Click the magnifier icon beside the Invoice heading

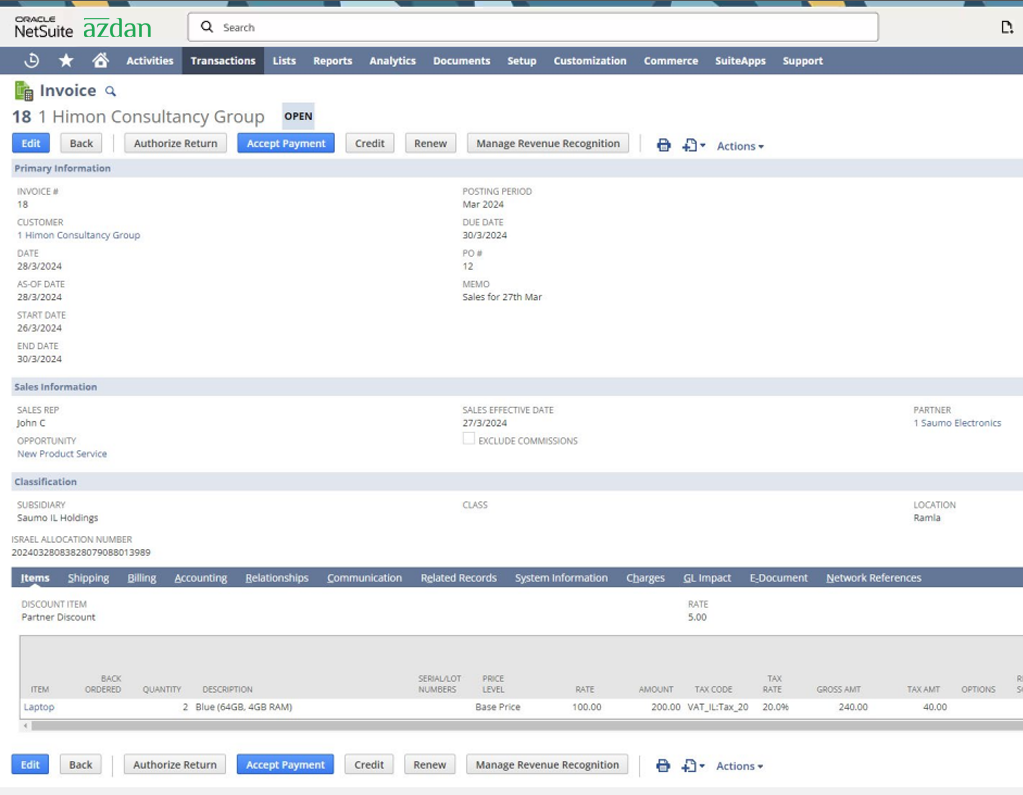[109, 91]
